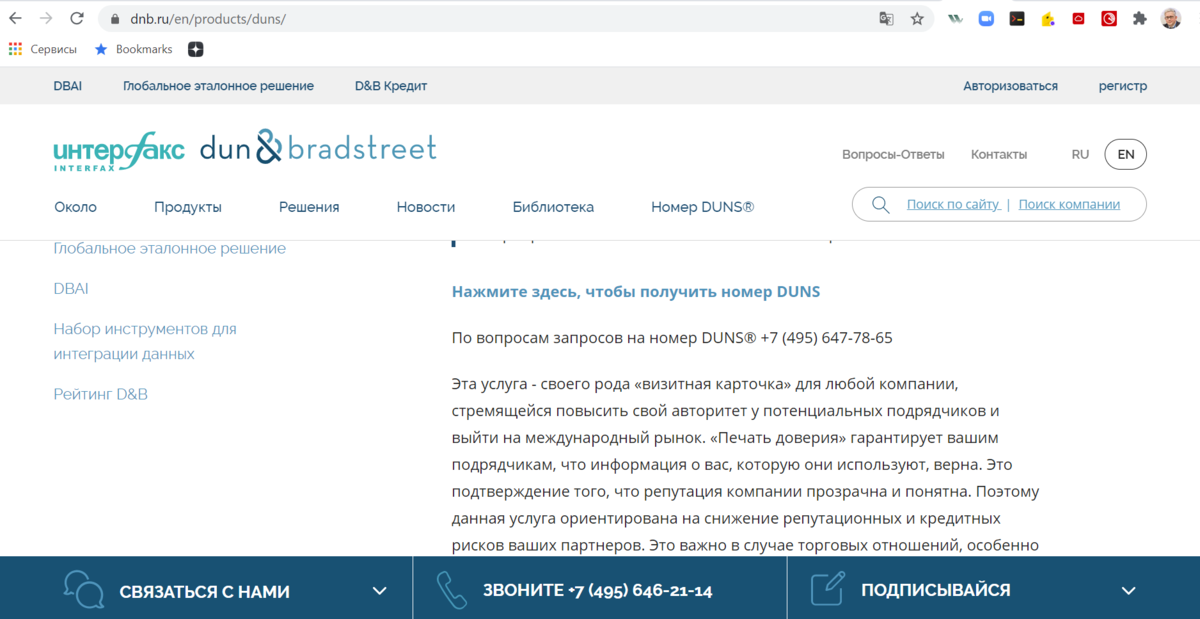Open the black plus bookmark icon
1200x619 pixels.
(x=196, y=49)
